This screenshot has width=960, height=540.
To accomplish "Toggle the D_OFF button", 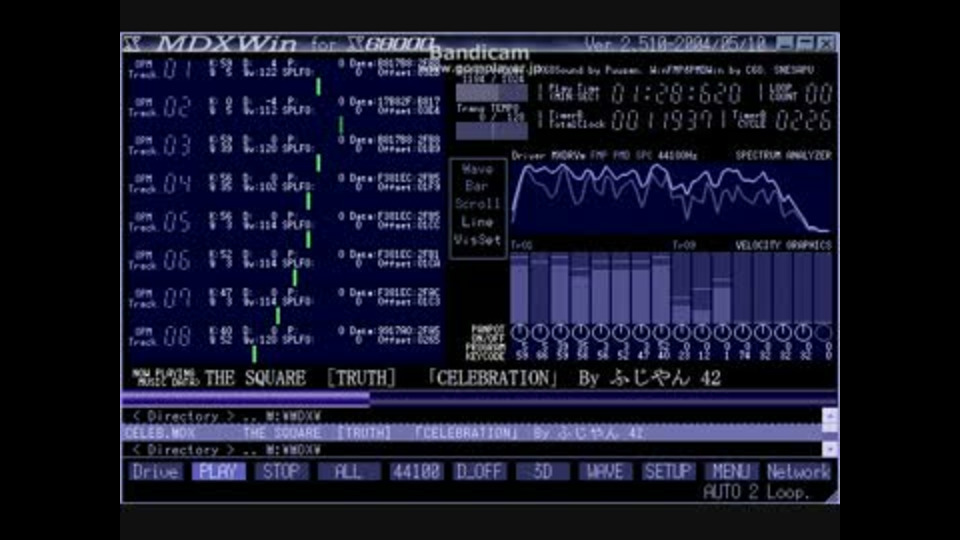I will point(479,471).
